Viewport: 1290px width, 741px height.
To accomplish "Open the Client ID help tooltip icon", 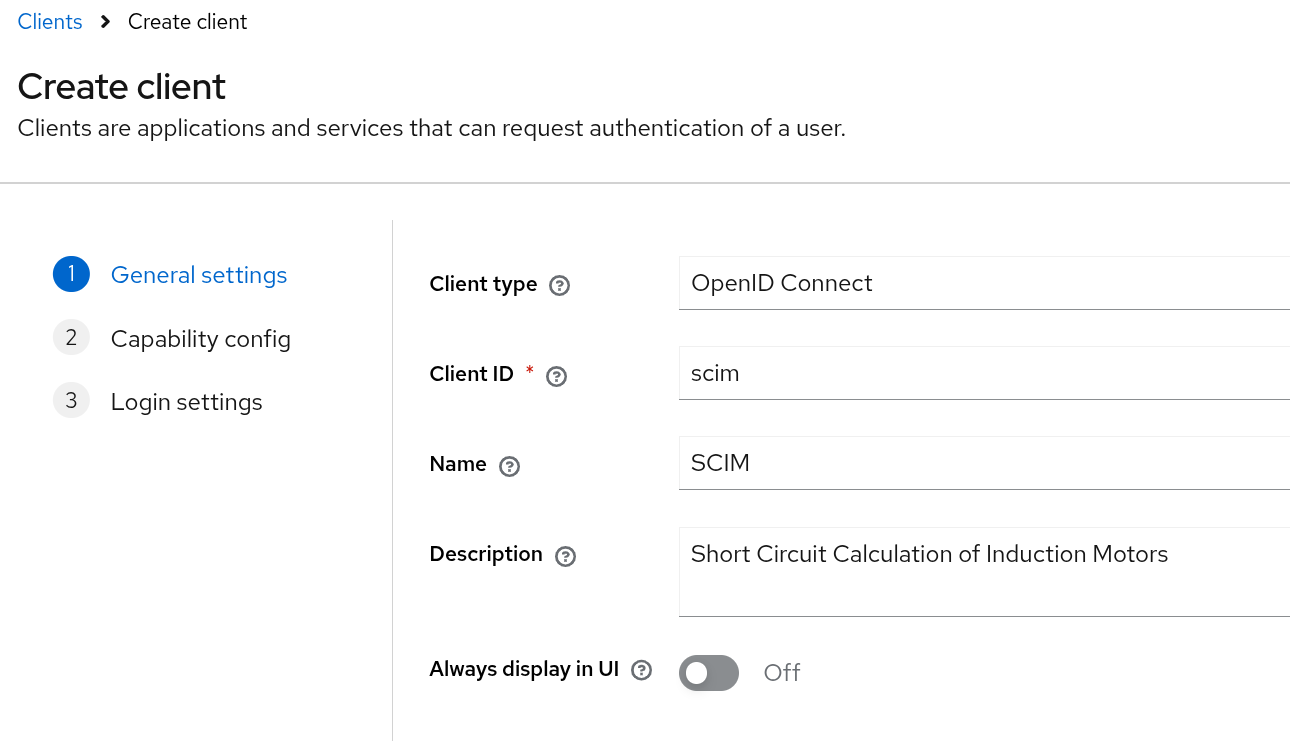I will (x=557, y=376).
